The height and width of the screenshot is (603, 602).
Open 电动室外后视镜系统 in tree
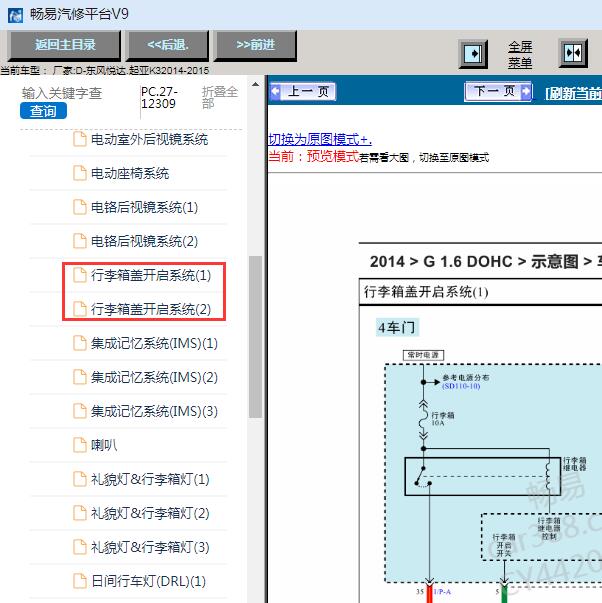coord(149,139)
